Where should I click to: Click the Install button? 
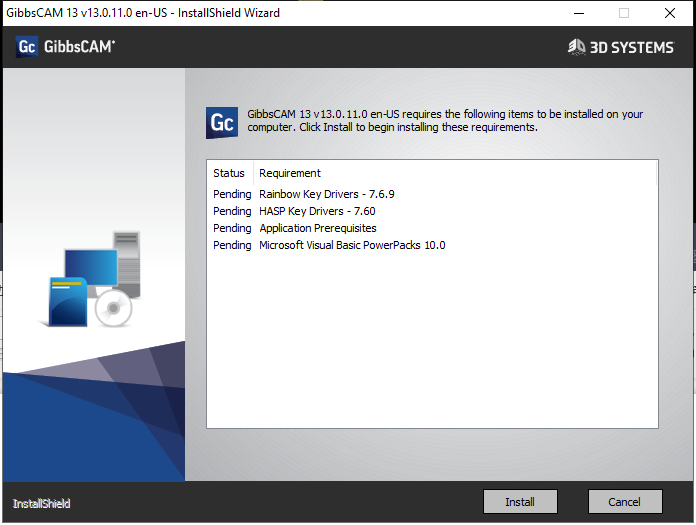point(520,501)
